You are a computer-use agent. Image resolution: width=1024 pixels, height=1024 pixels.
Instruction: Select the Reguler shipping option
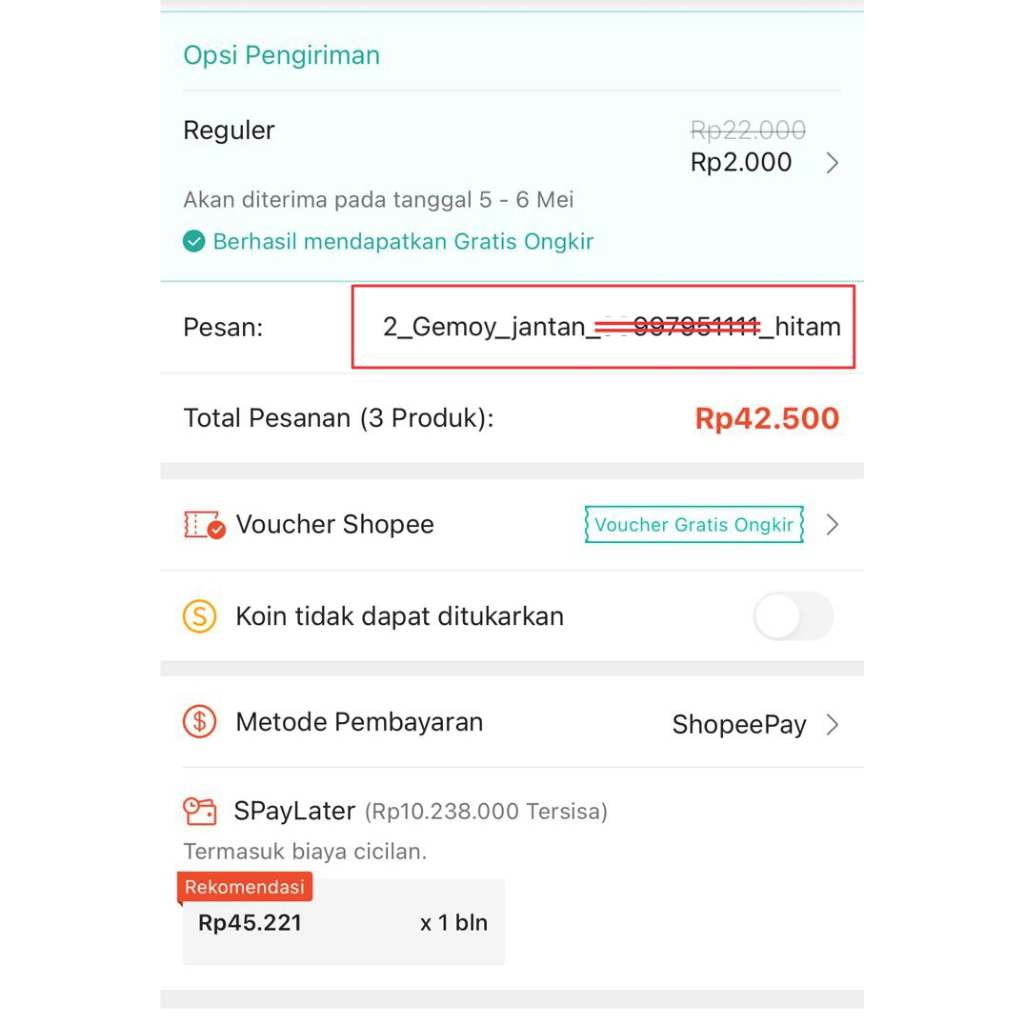point(229,131)
